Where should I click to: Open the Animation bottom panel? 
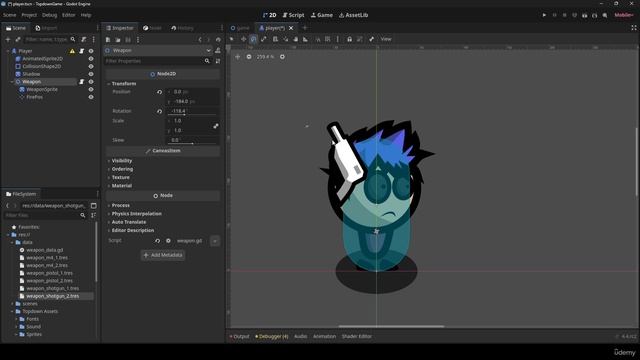tap(324, 336)
